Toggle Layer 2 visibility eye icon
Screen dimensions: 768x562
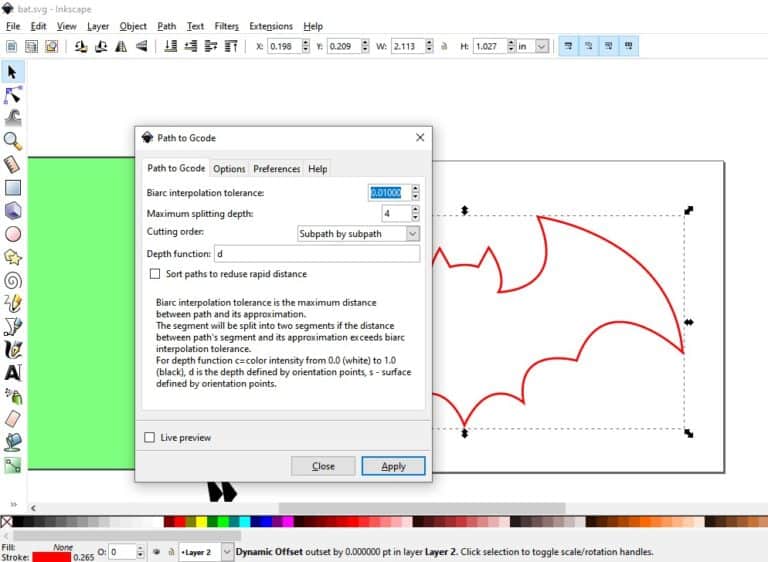click(157, 552)
